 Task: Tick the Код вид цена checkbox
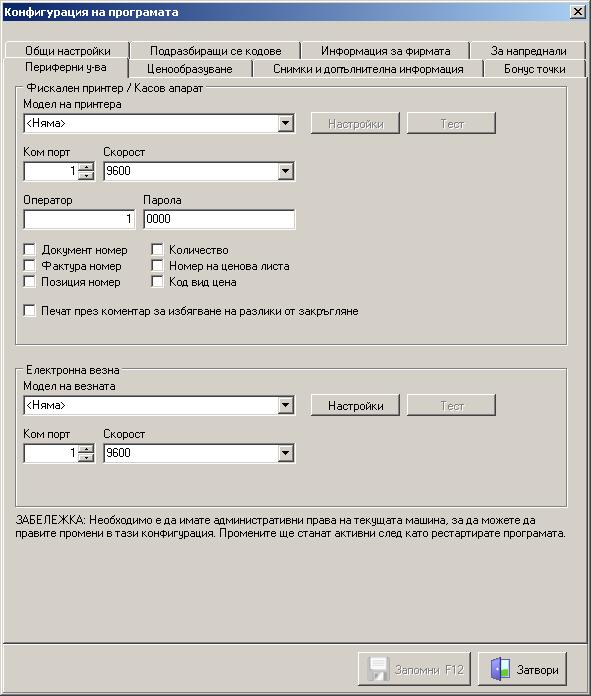[157, 281]
